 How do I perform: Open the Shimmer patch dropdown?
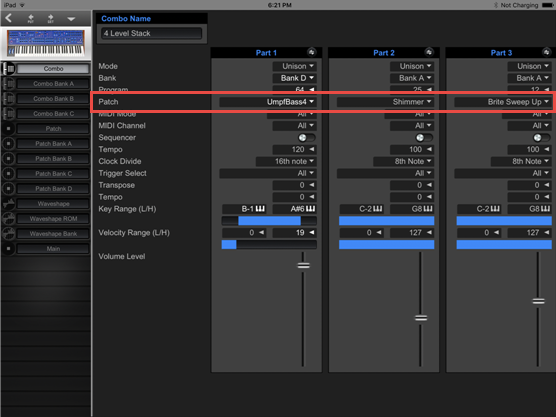click(x=385, y=102)
